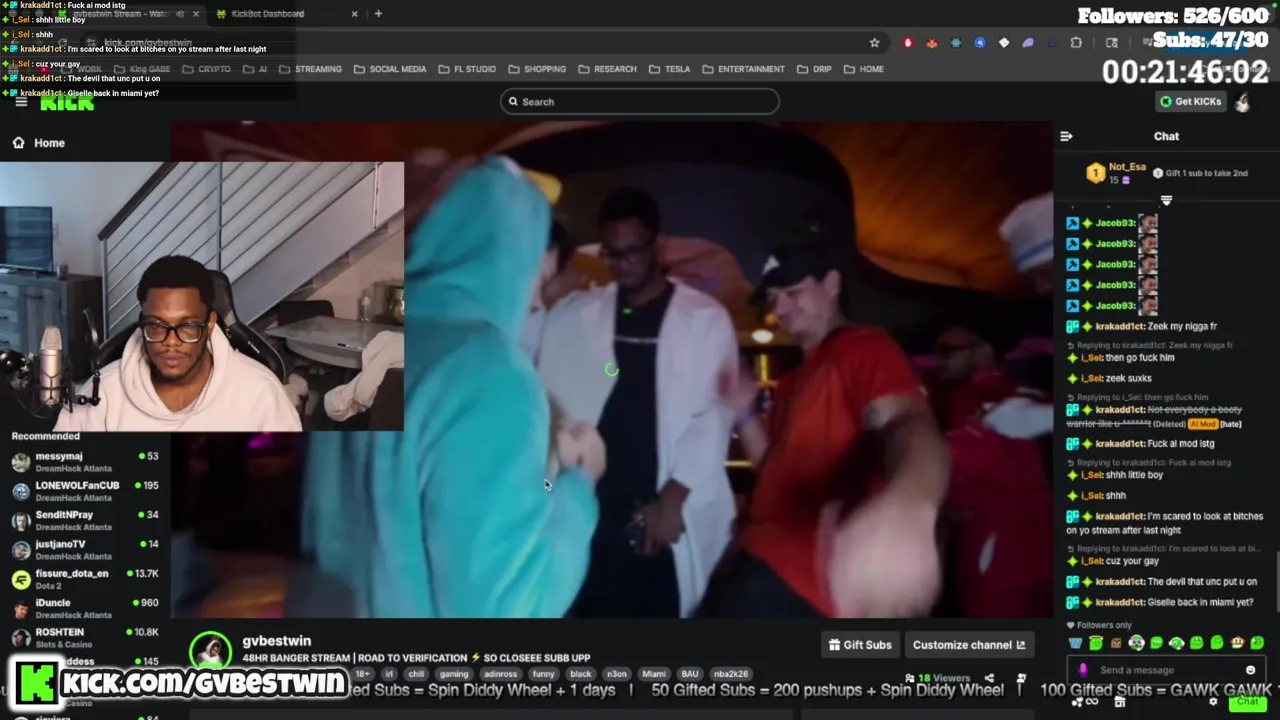This screenshot has height=720, width=1280.
Task: Open the TESLA bookmarks folder
Action: point(669,69)
